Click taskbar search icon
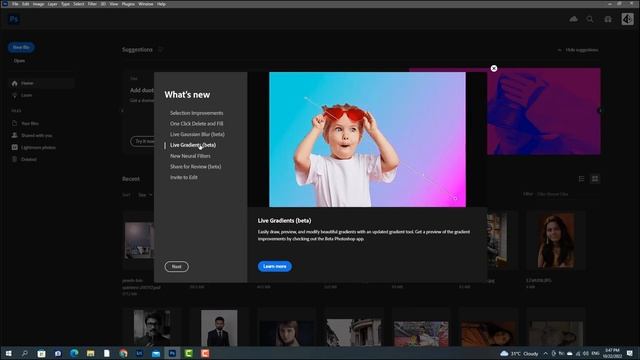This screenshot has width=640, height=360. 24,353
